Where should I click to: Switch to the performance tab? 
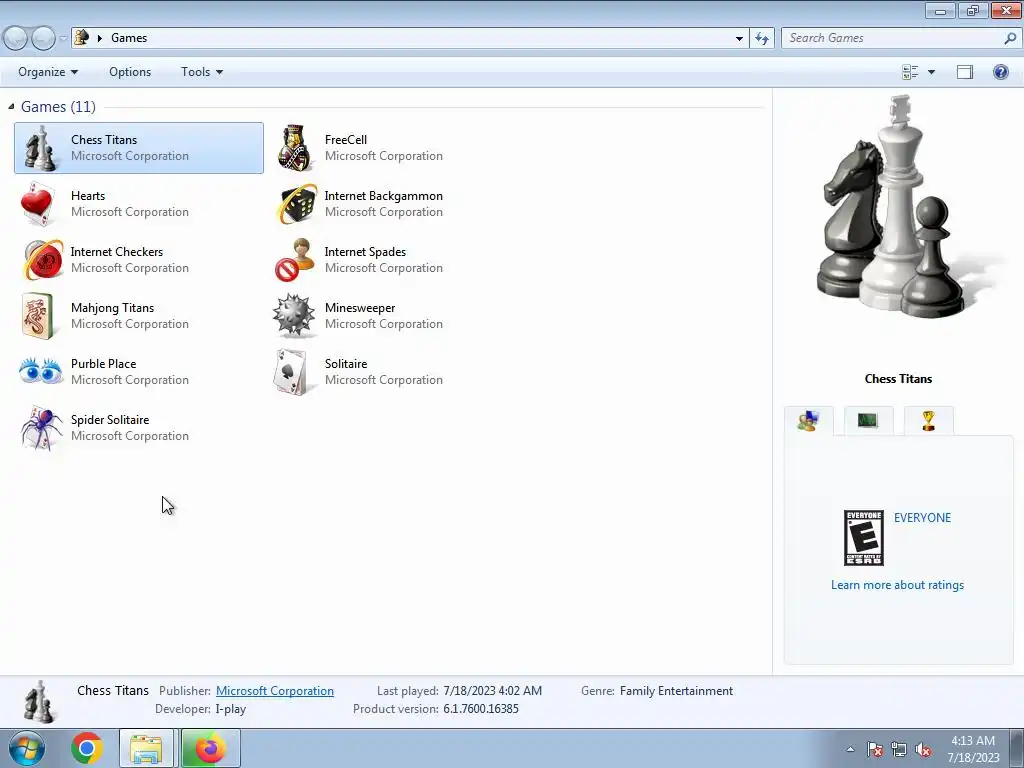pyautogui.click(x=867, y=421)
